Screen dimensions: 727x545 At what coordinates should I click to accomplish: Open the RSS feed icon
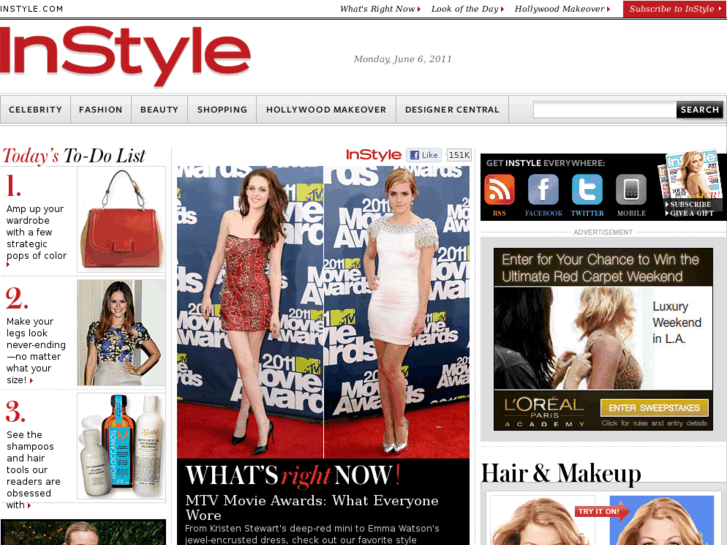[x=499, y=190]
